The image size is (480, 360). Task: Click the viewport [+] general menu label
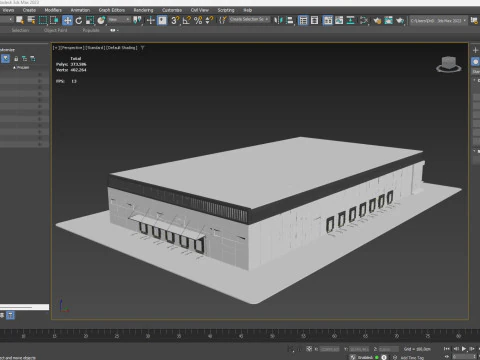56,48
